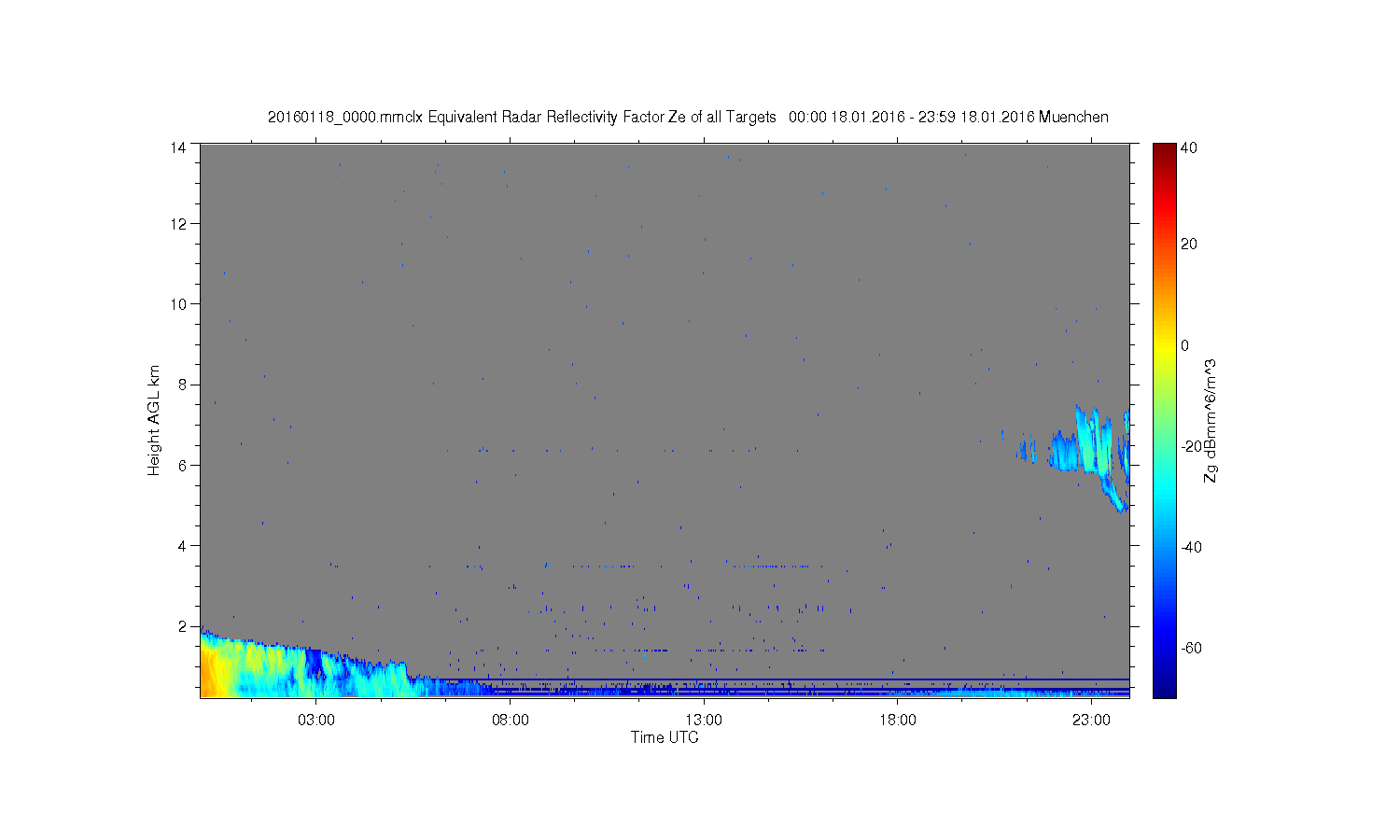Click the colorbar's 20 value label
Viewport: 1400px width, 840px height.
(x=1189, y=245)
